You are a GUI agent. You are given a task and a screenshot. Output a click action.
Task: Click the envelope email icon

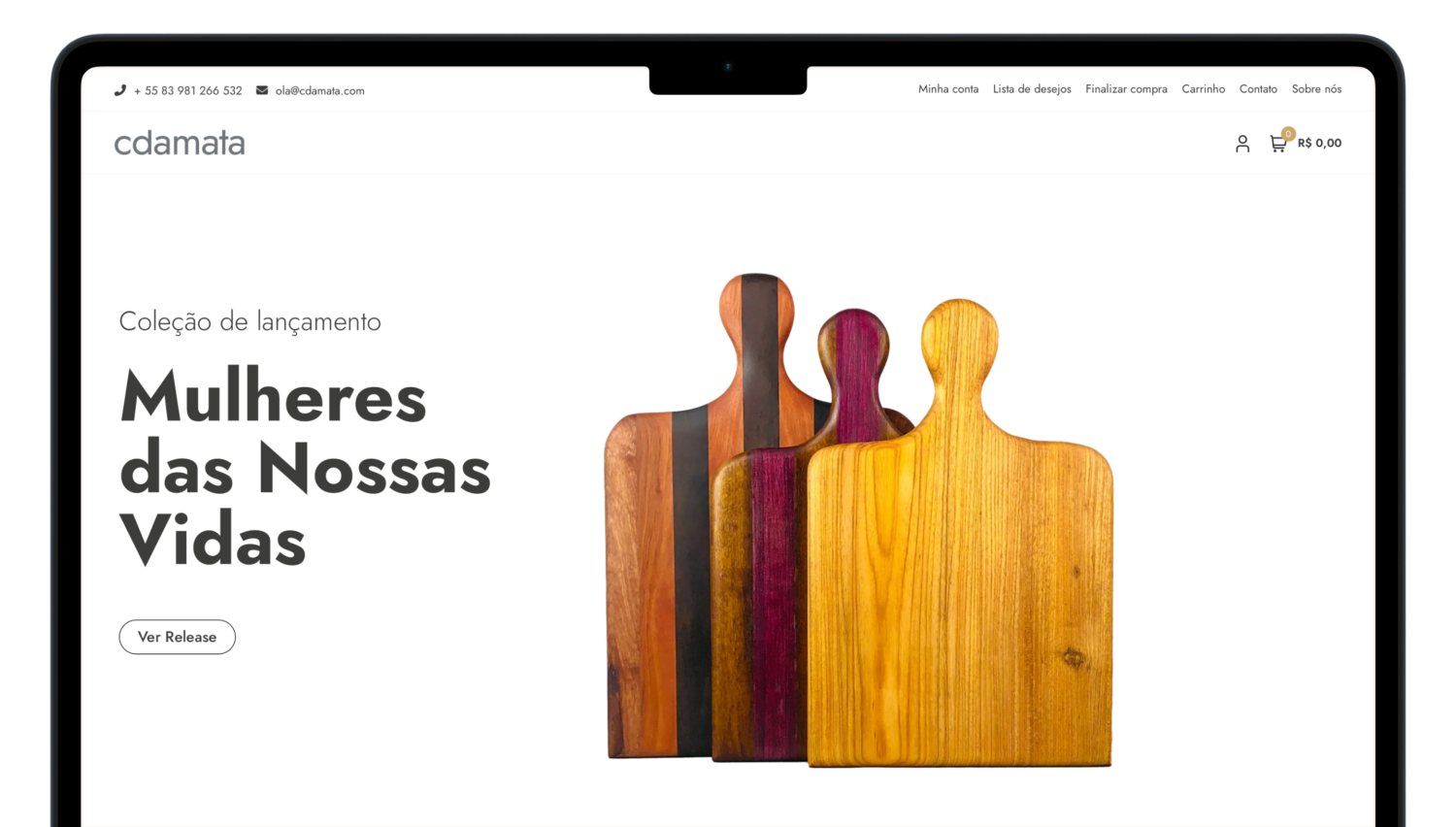(x=262, y=90)
